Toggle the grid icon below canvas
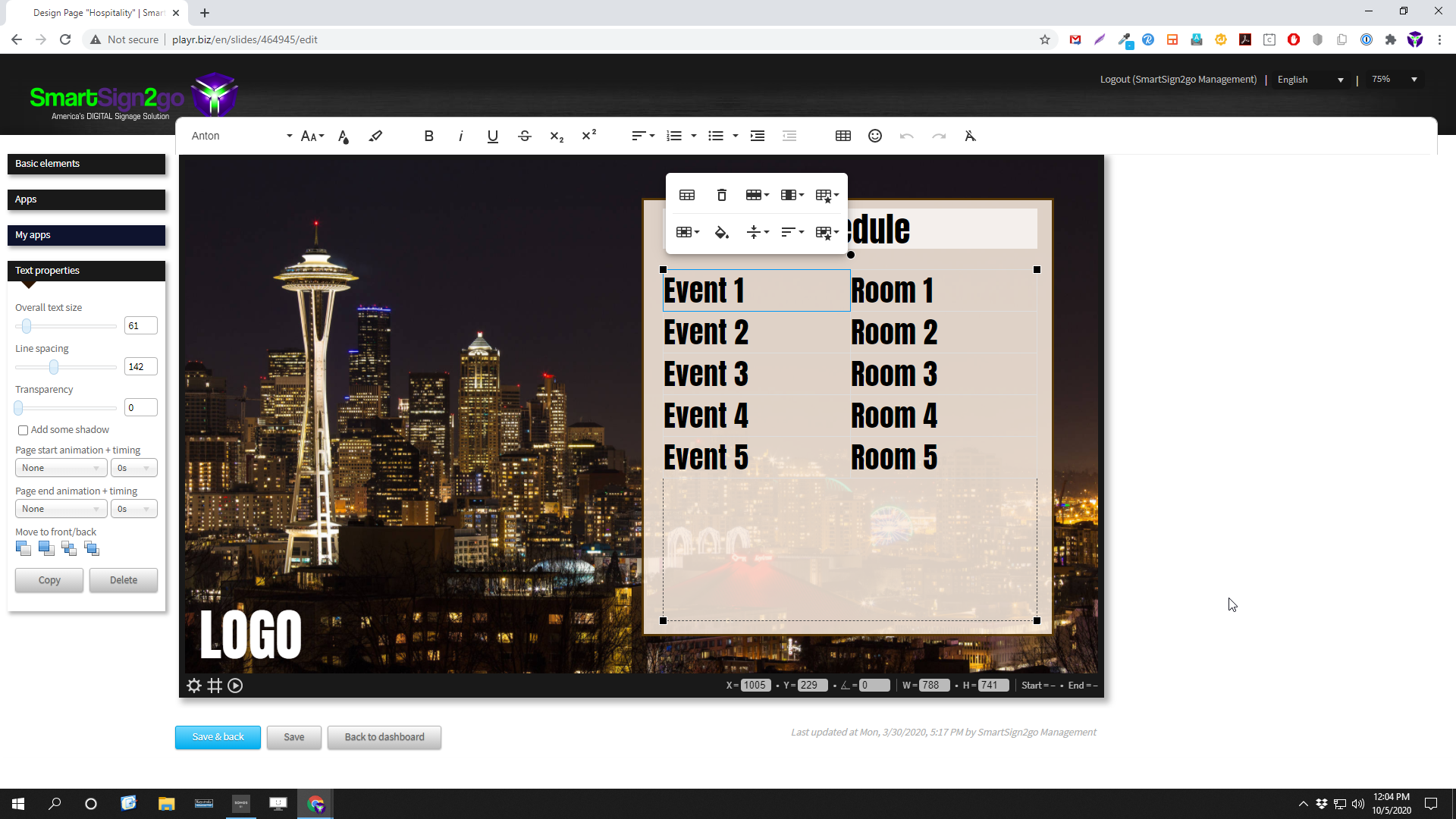Image resolution: width=1456 pixels, height=819 pixels. (215, 686)
